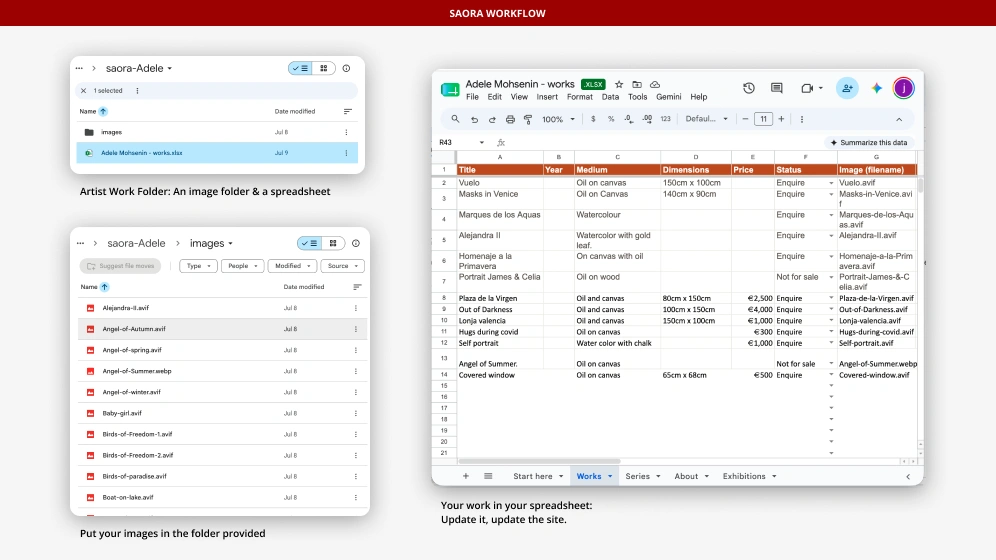The image size is (996, 560).
Task: Click Suggest file moves button
Action: (121, 266)
